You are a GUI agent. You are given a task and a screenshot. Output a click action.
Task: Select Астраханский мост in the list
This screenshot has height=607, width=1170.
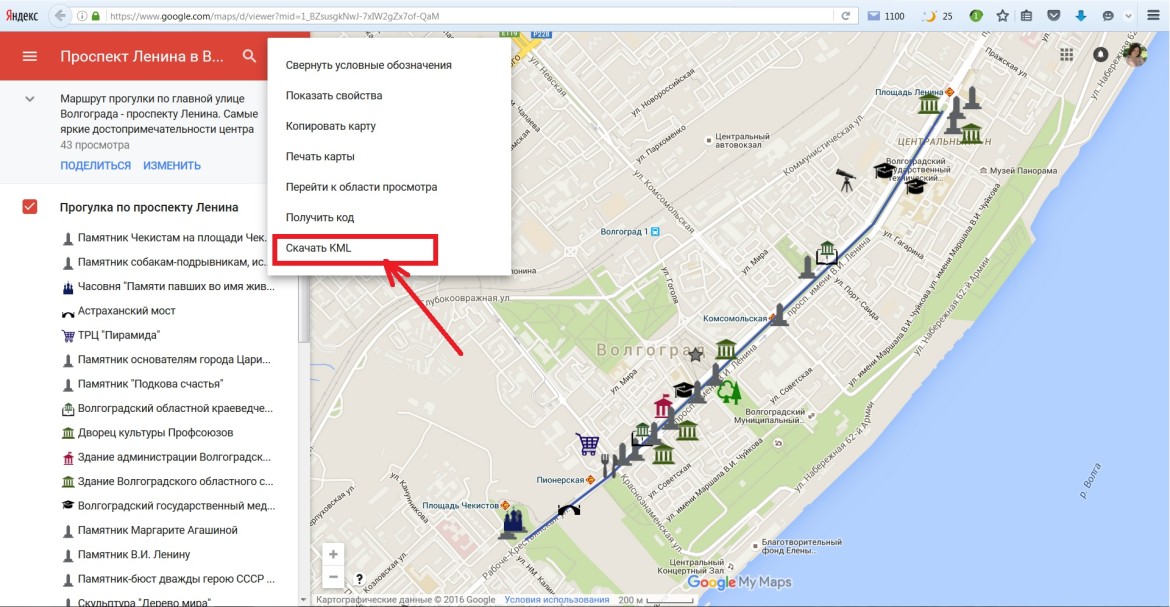pyautogui.click(x=126, y=311)
